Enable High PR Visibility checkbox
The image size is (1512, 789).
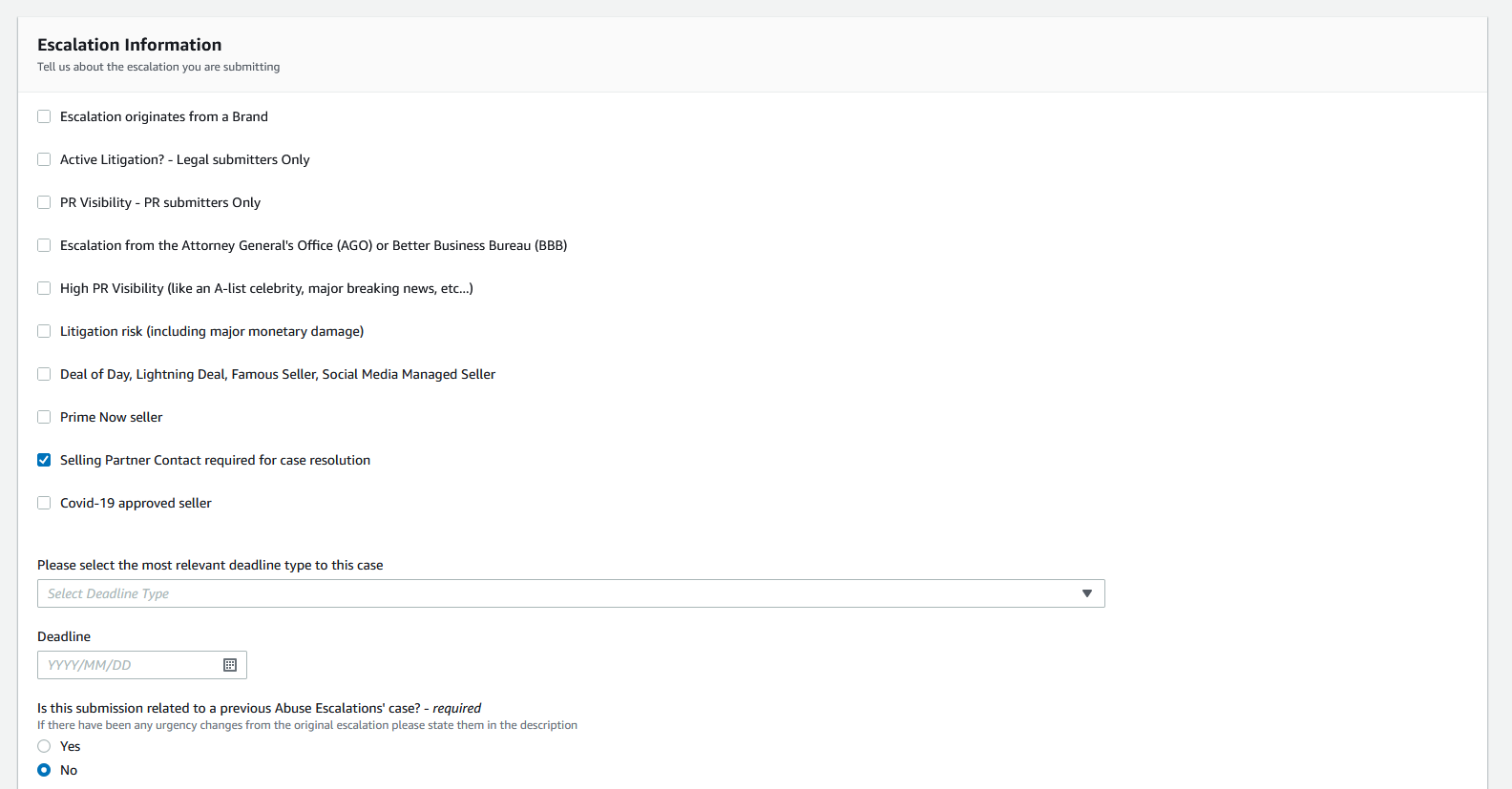[x=44, y=288]
